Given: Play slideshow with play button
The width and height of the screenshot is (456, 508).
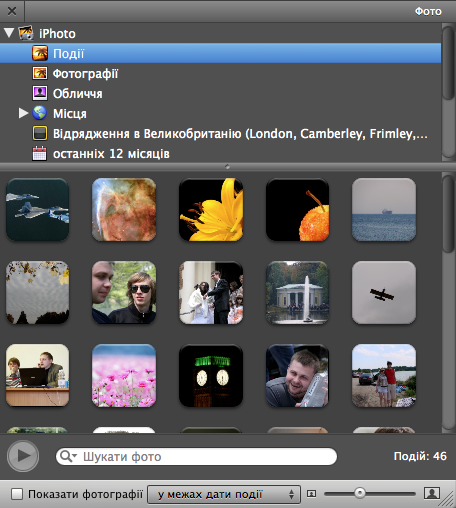Looking at the screenshot, I should [23, 456].
